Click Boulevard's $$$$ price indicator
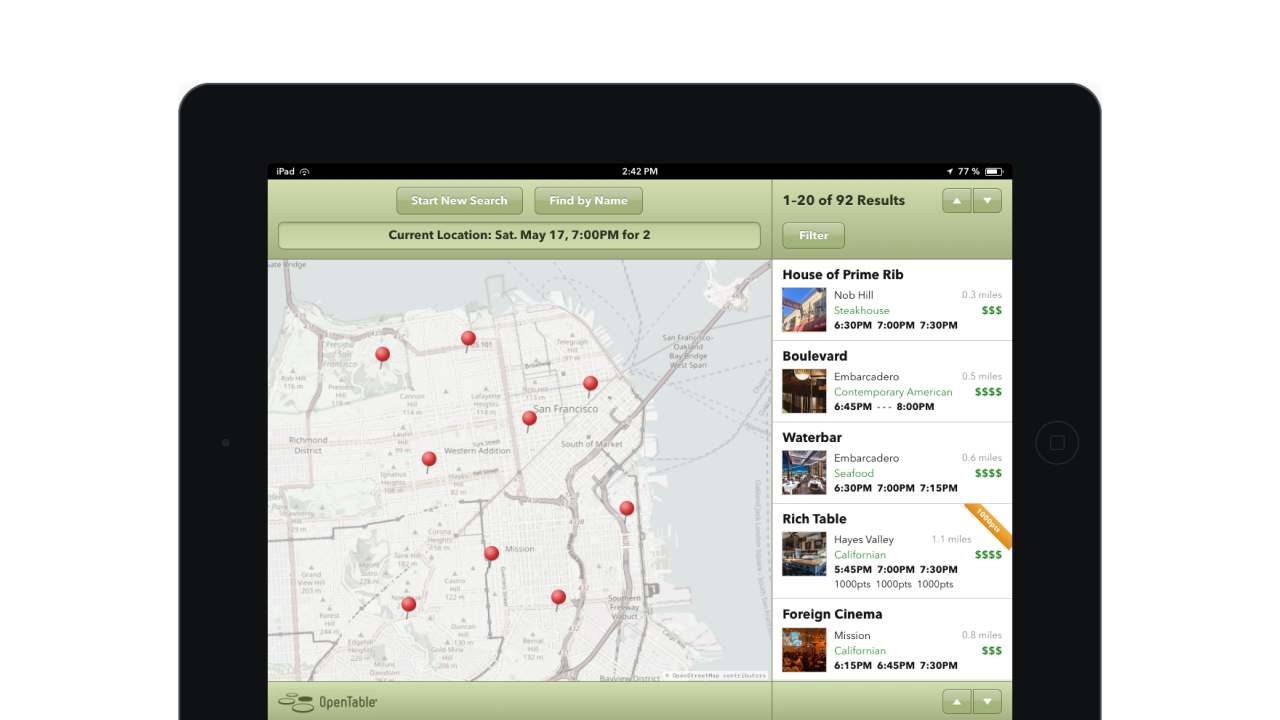 click(x=988, y=392)
